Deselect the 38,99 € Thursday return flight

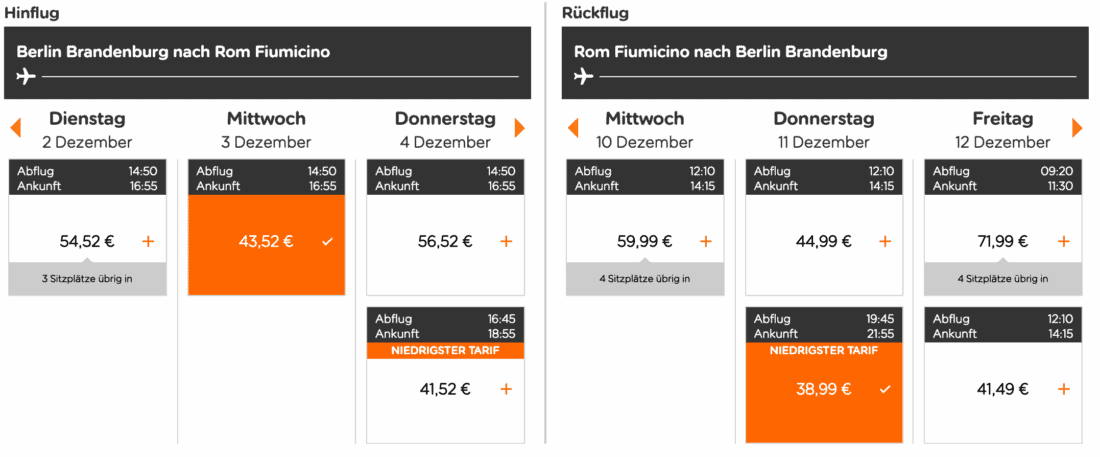[884, 389]
